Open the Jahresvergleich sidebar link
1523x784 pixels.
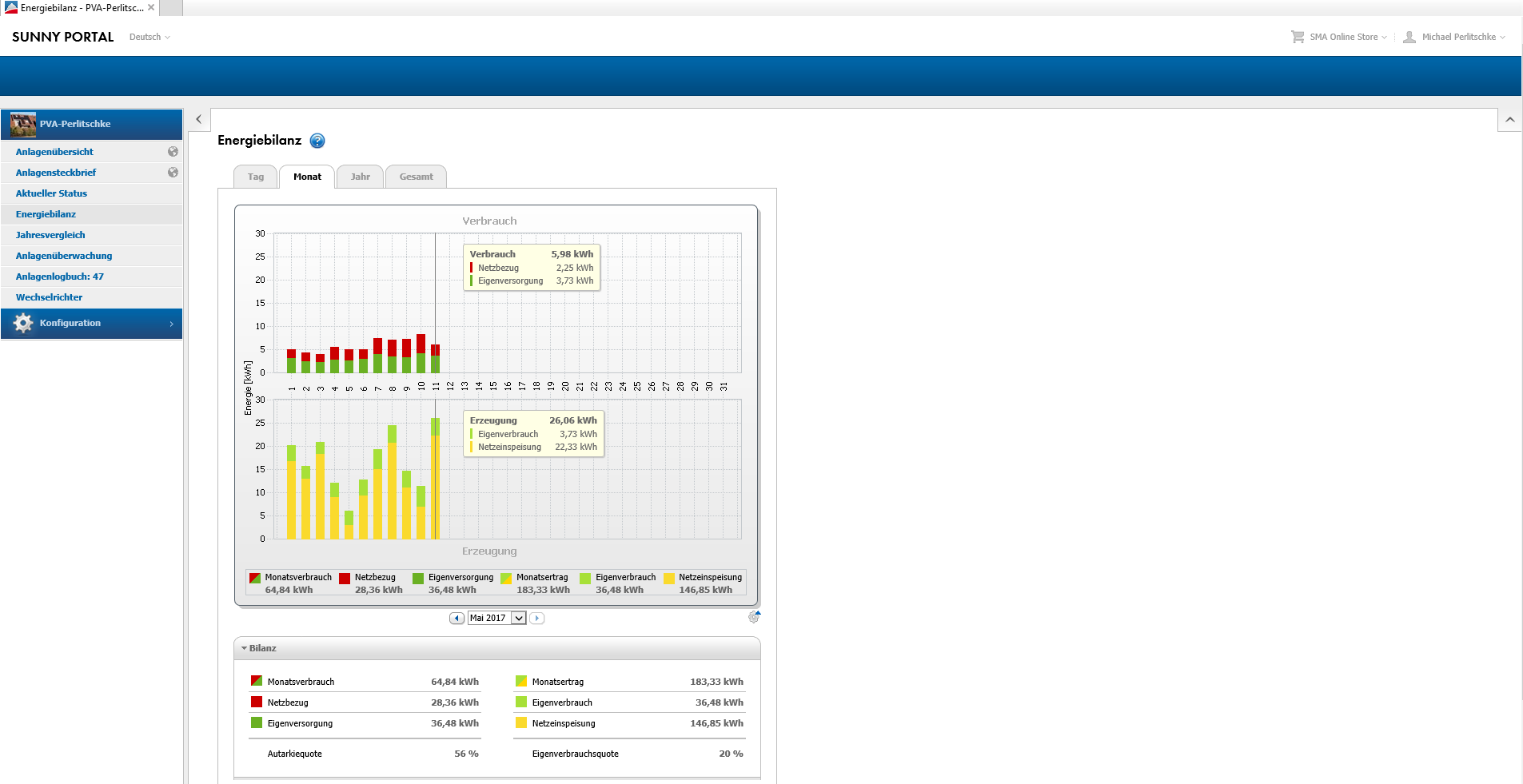click(x=50, y=235)
